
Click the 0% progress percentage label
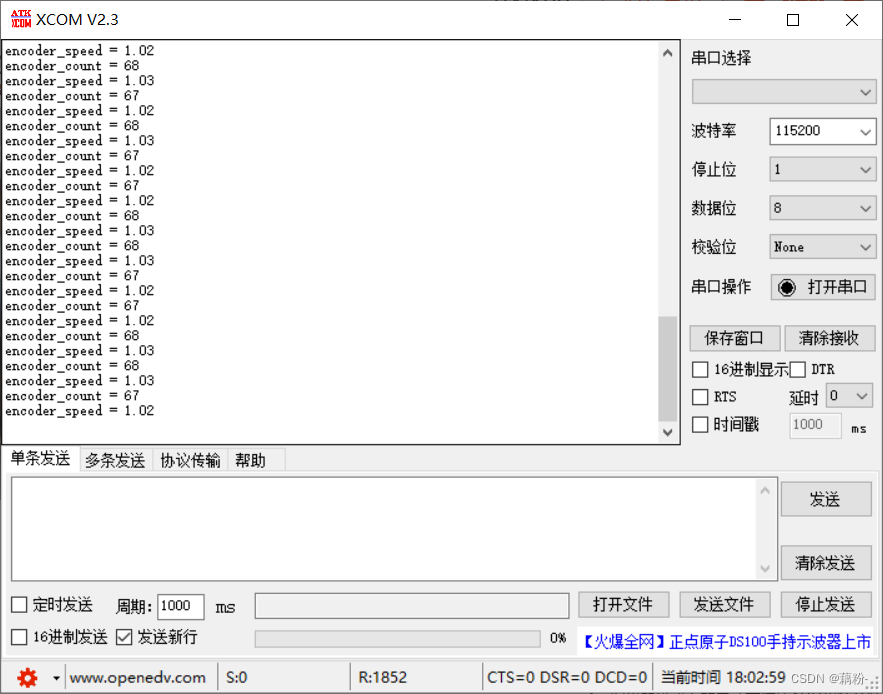pos(558,638)
